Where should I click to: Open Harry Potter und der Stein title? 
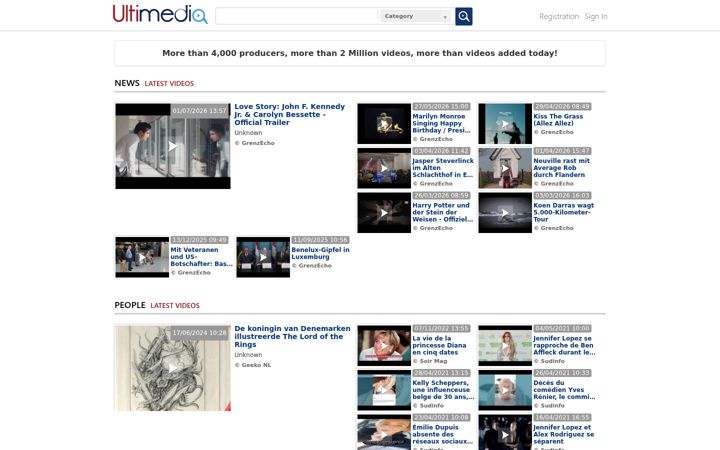[x=442, y=212]
